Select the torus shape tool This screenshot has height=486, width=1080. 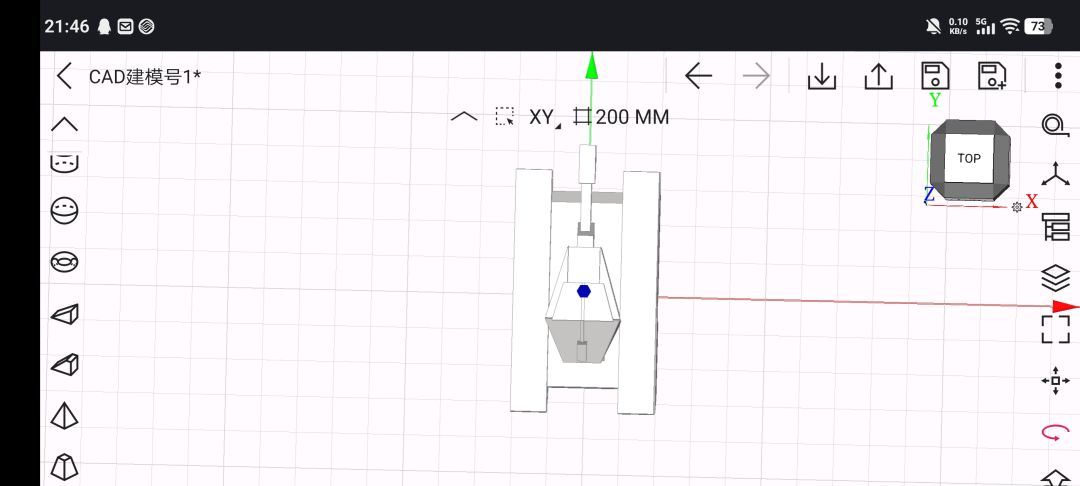click(65, 262)
